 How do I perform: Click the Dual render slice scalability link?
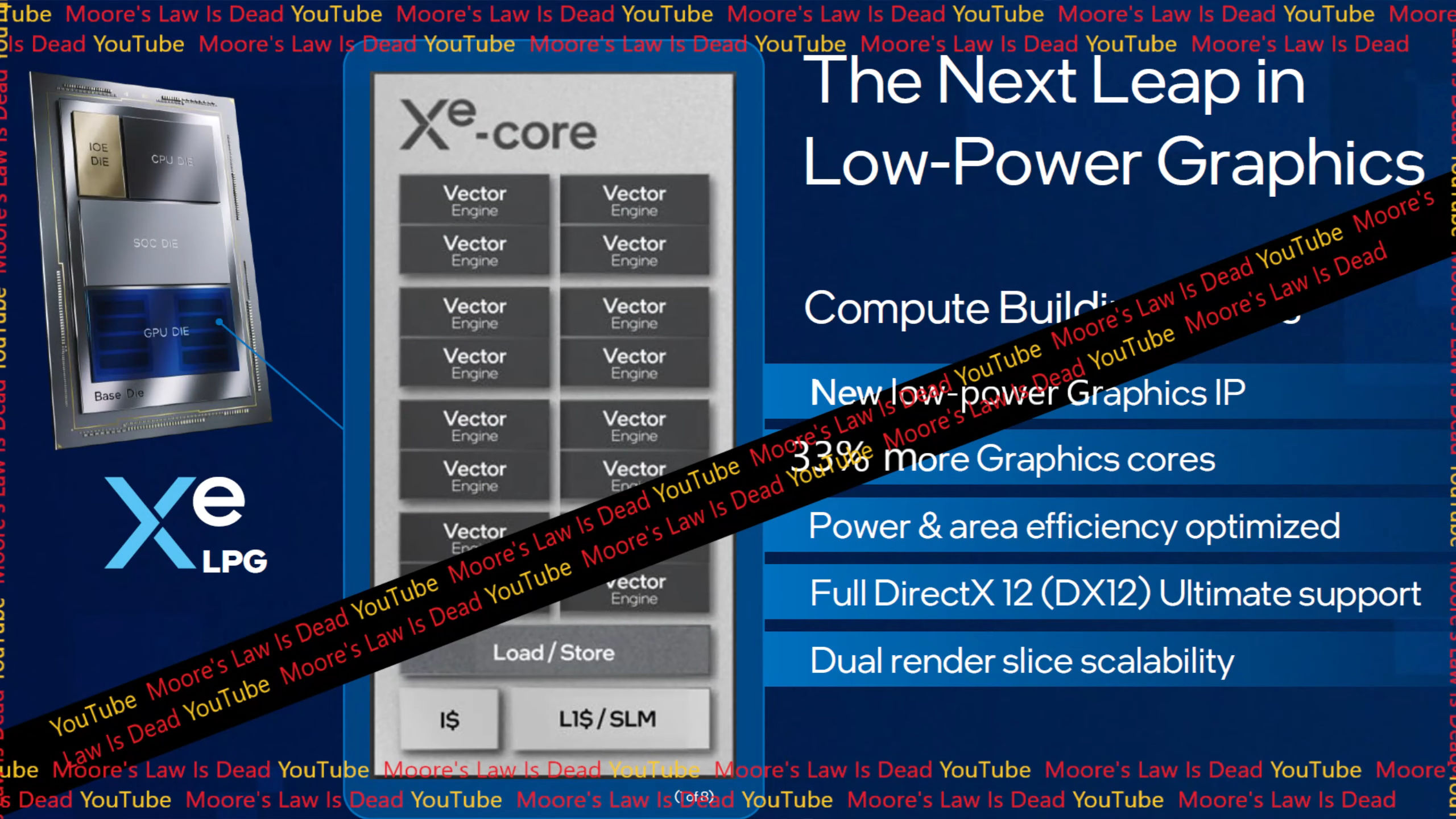[1021, 660]
